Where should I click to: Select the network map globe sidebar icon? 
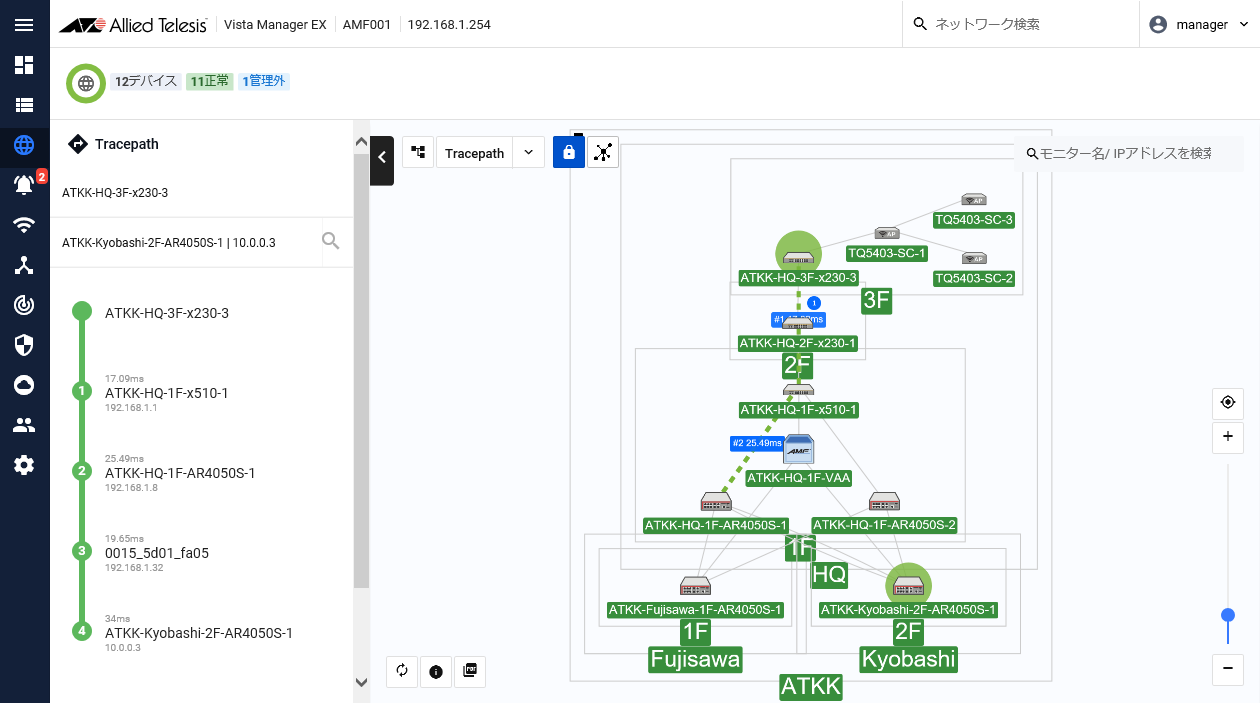click(x=24, y=145)
